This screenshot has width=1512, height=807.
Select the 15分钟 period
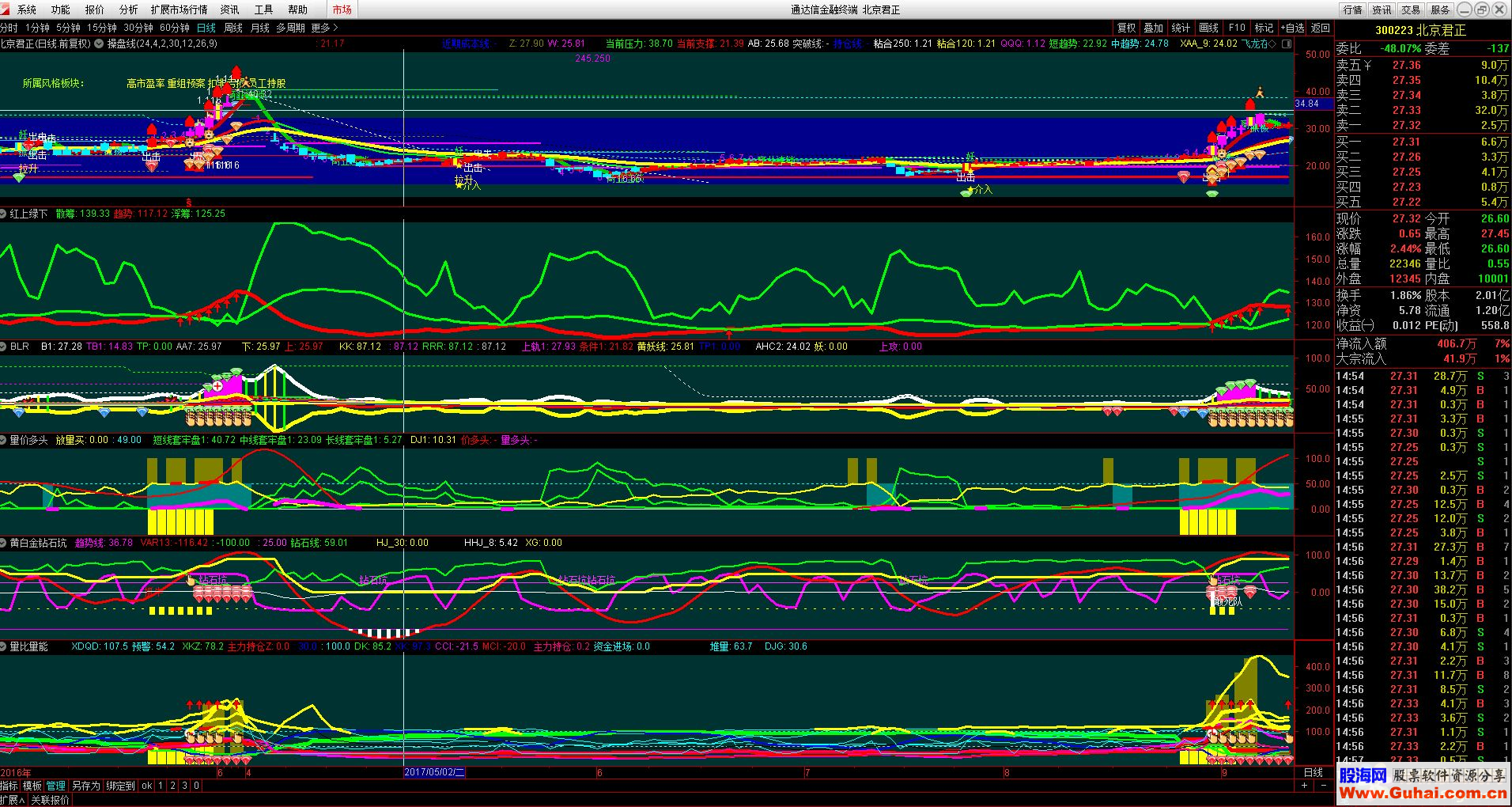pyautogui.click(x=102, y=28)
